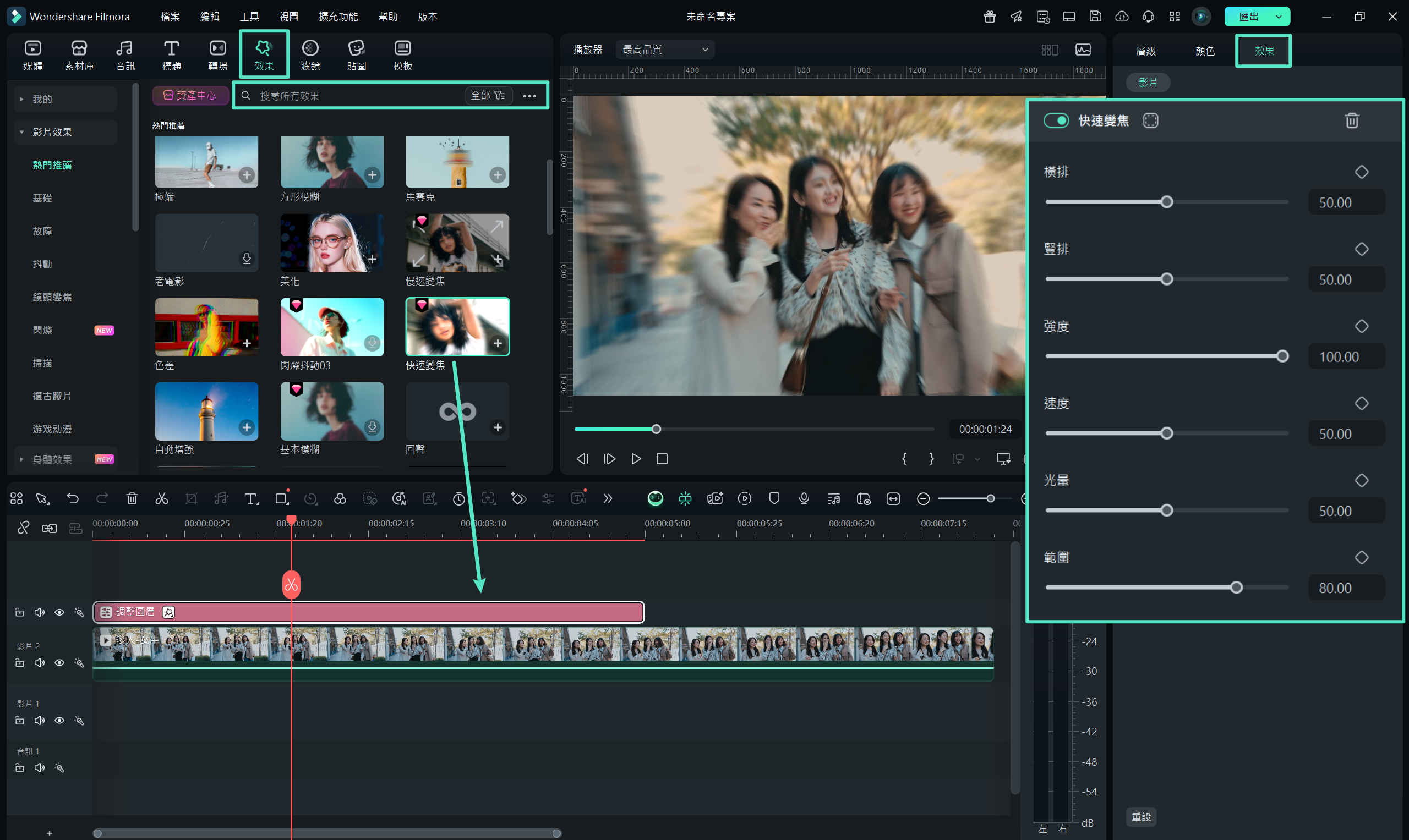This screenshot has height=840, width=1409.
Task: Click the scissors split icon in timeline toolbar
Action: pos(162,498)
